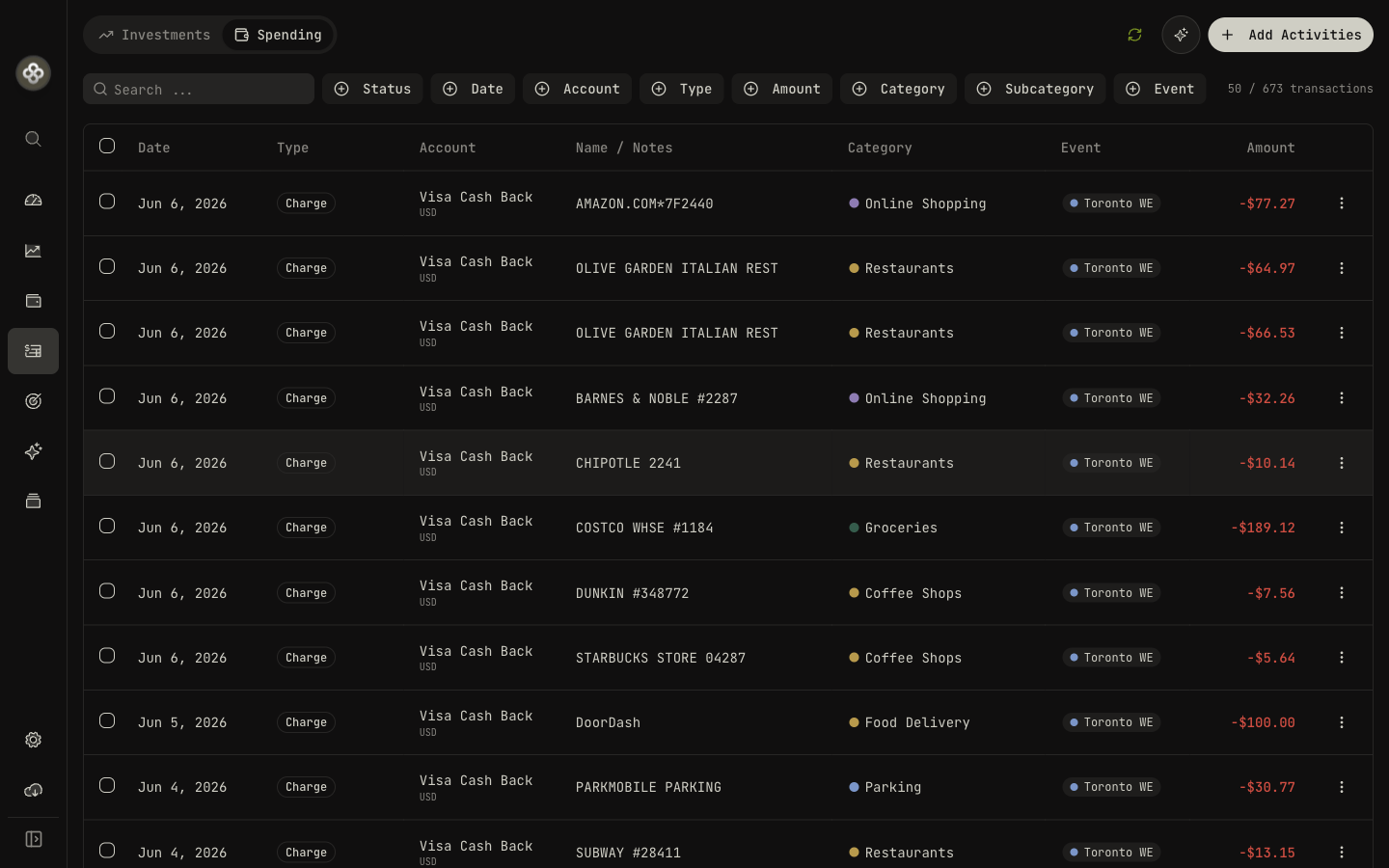This screenshot has height=868, width=1389.
Task: Check the CHIPOTLE 2241 row checkbox
Action: (x=107, y=461)
